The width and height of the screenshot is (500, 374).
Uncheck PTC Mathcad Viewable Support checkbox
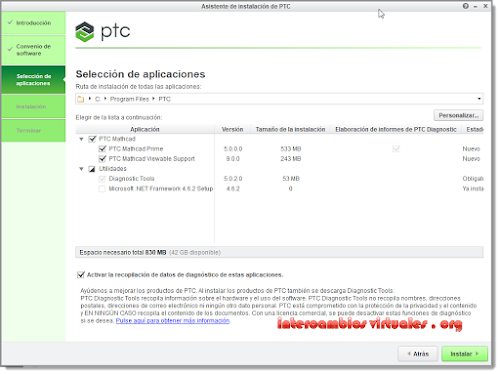[102, 159]
